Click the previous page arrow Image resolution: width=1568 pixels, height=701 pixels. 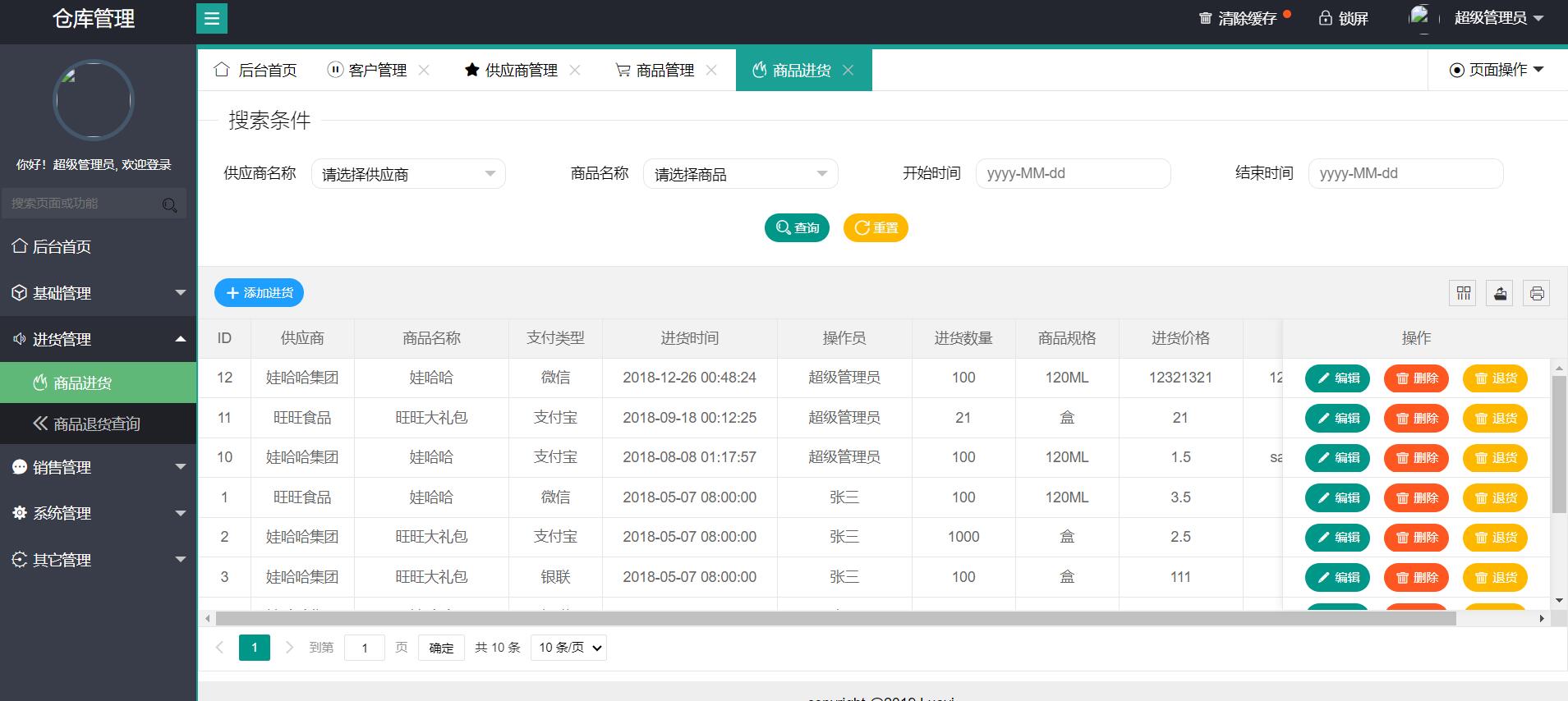pos(219,648)
